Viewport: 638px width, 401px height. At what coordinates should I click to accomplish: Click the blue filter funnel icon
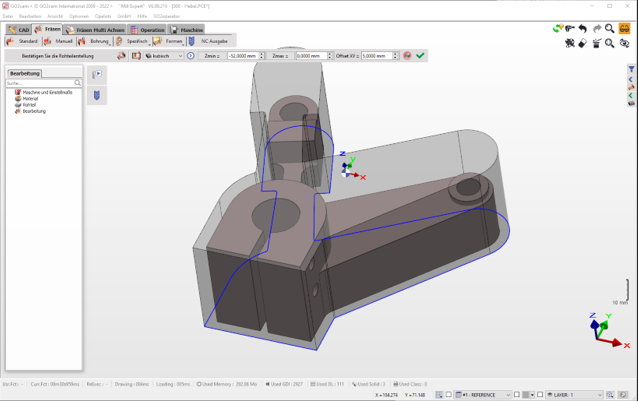631,69
